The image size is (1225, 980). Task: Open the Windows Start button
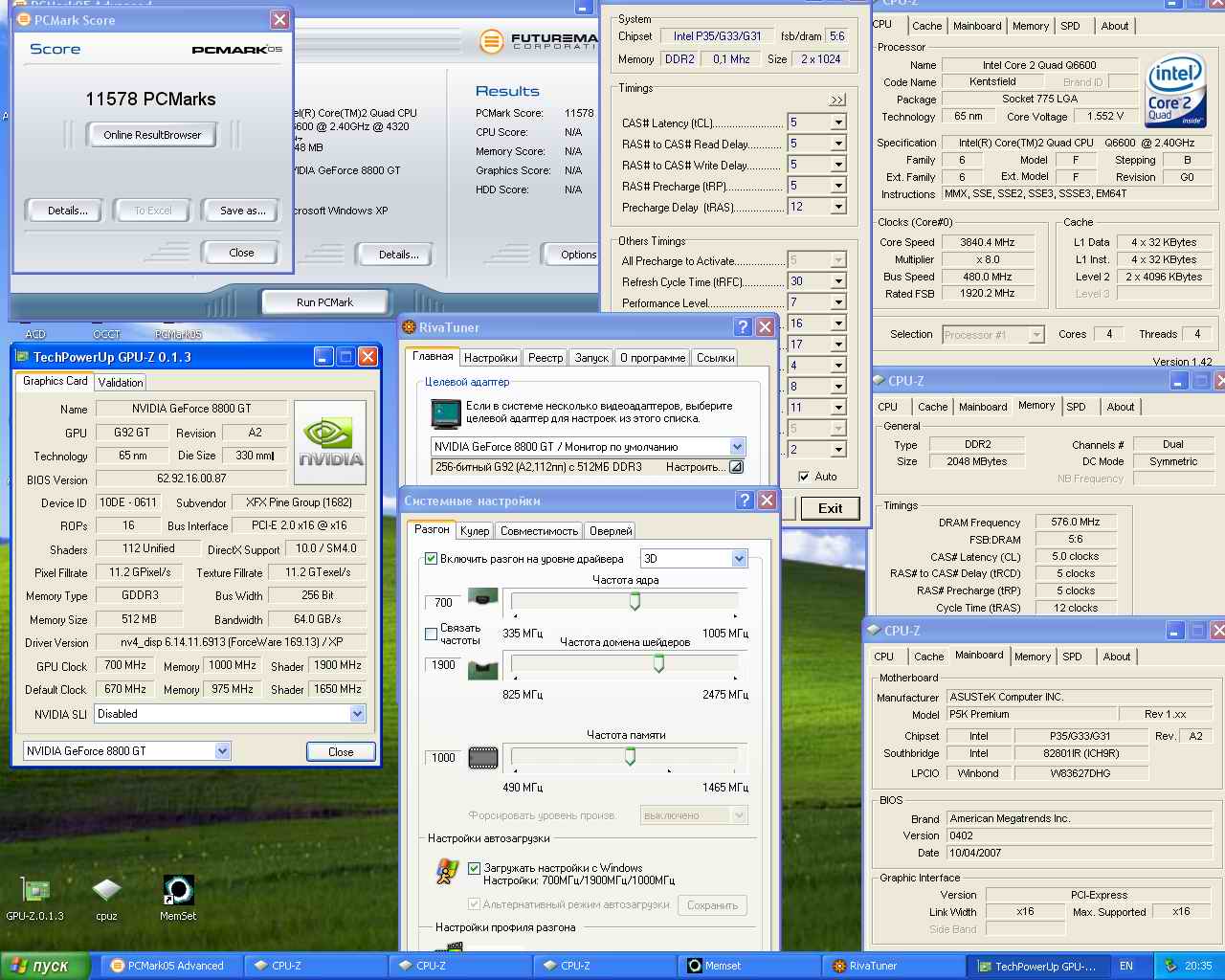click(x=45, y=966)
